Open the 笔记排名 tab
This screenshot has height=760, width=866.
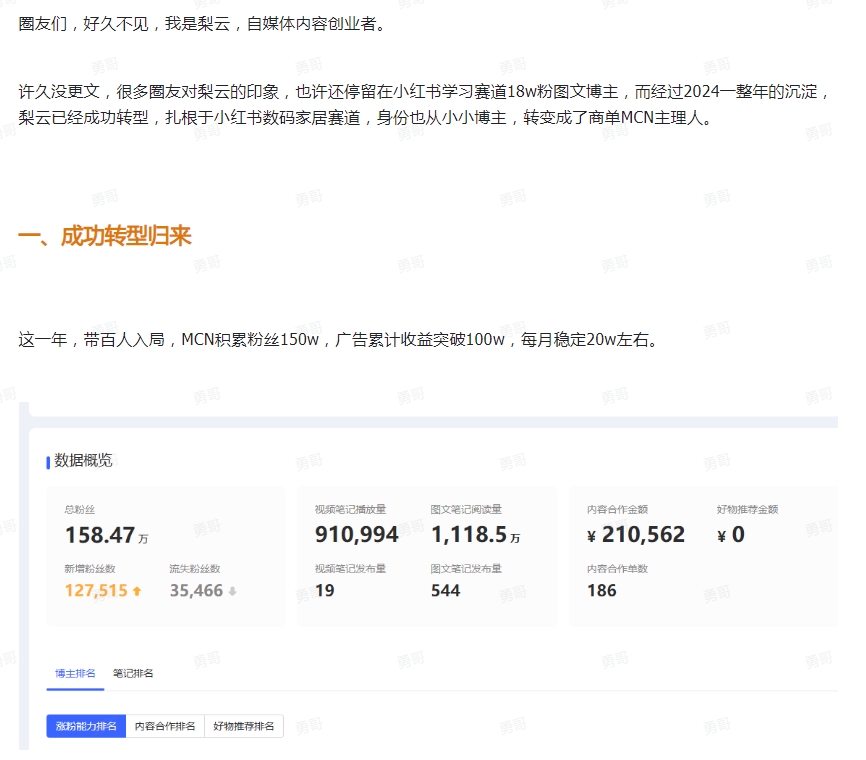tap(133, 673)
